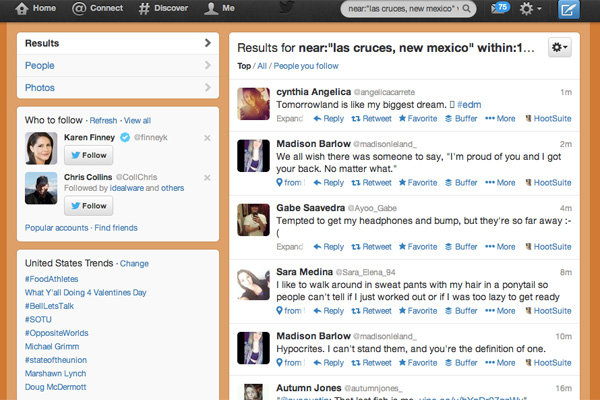600x400 pixels.
Task: Retweet Madison Barlow's 2m tweet
Action: 372,183
